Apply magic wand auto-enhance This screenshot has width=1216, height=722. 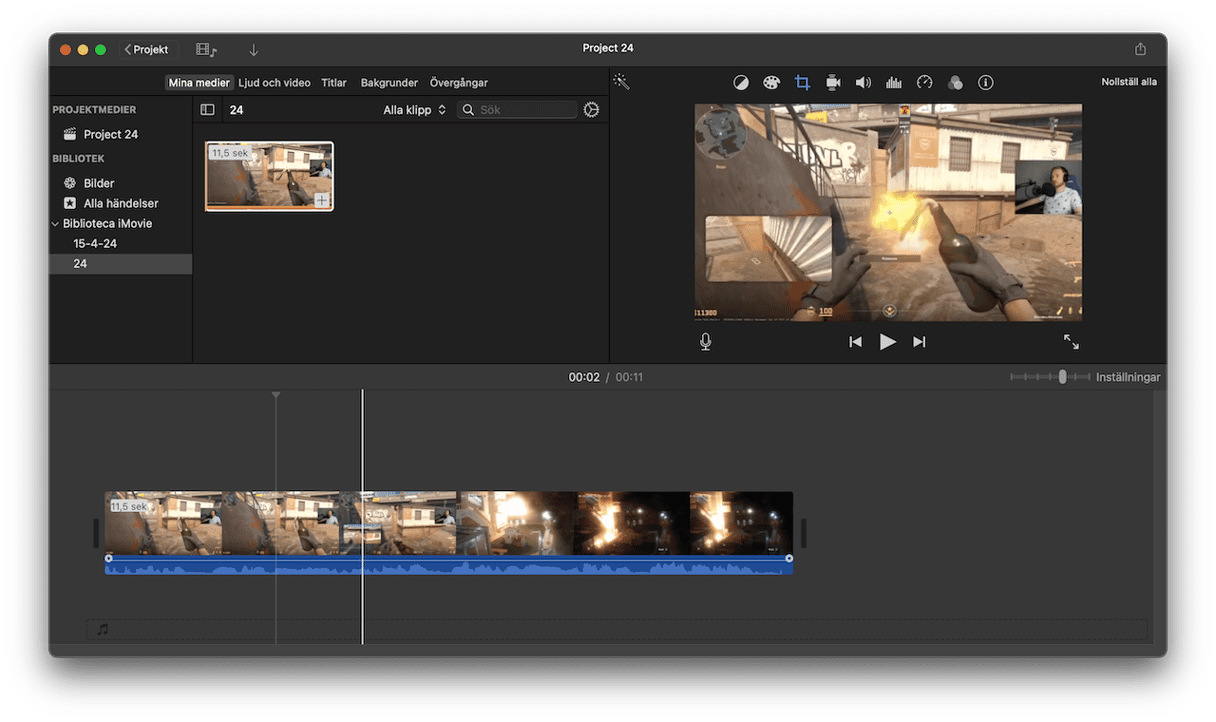click(x=622, y=82)
